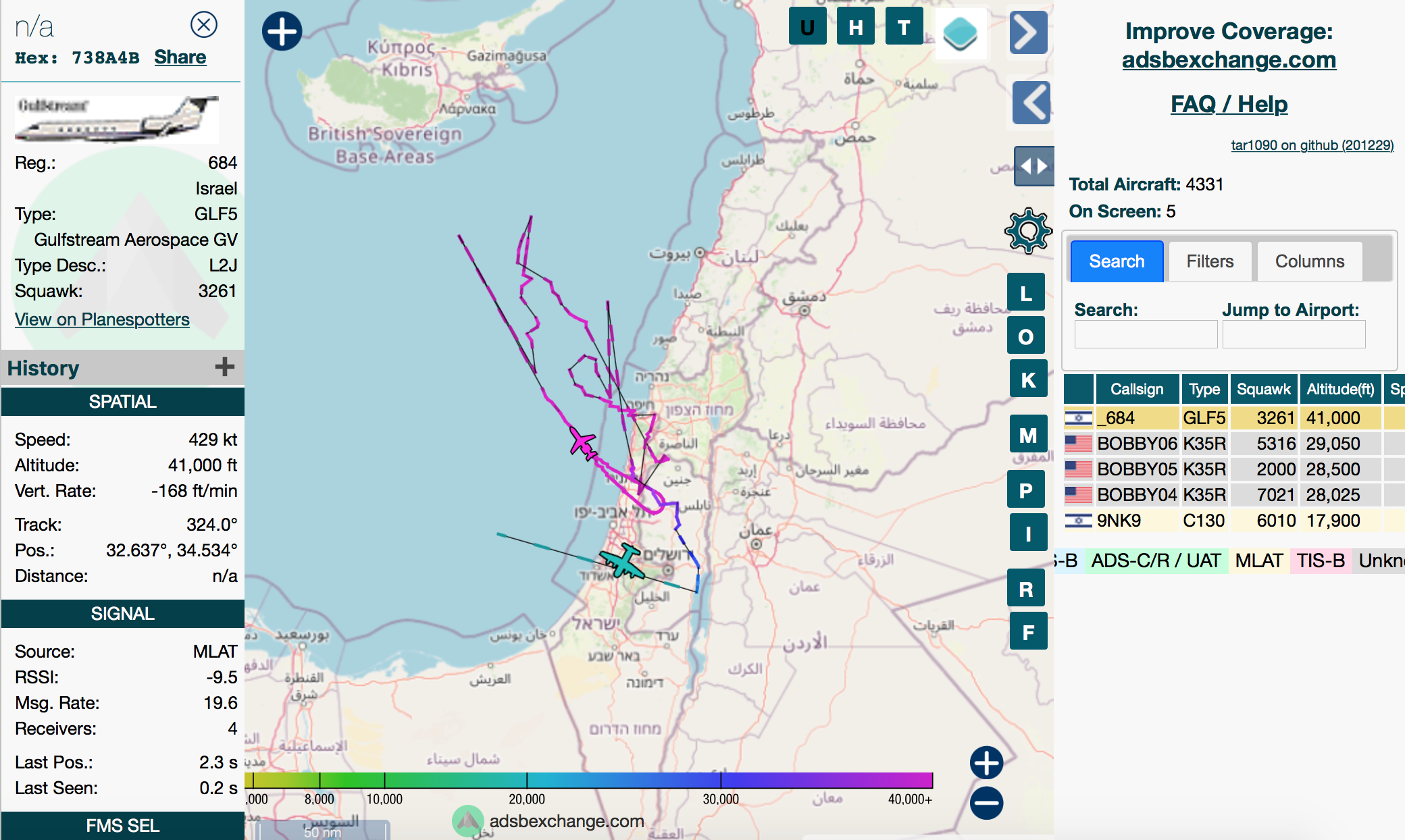
Task: Close the selected aircraft info panel
Action: coord(203,25)
